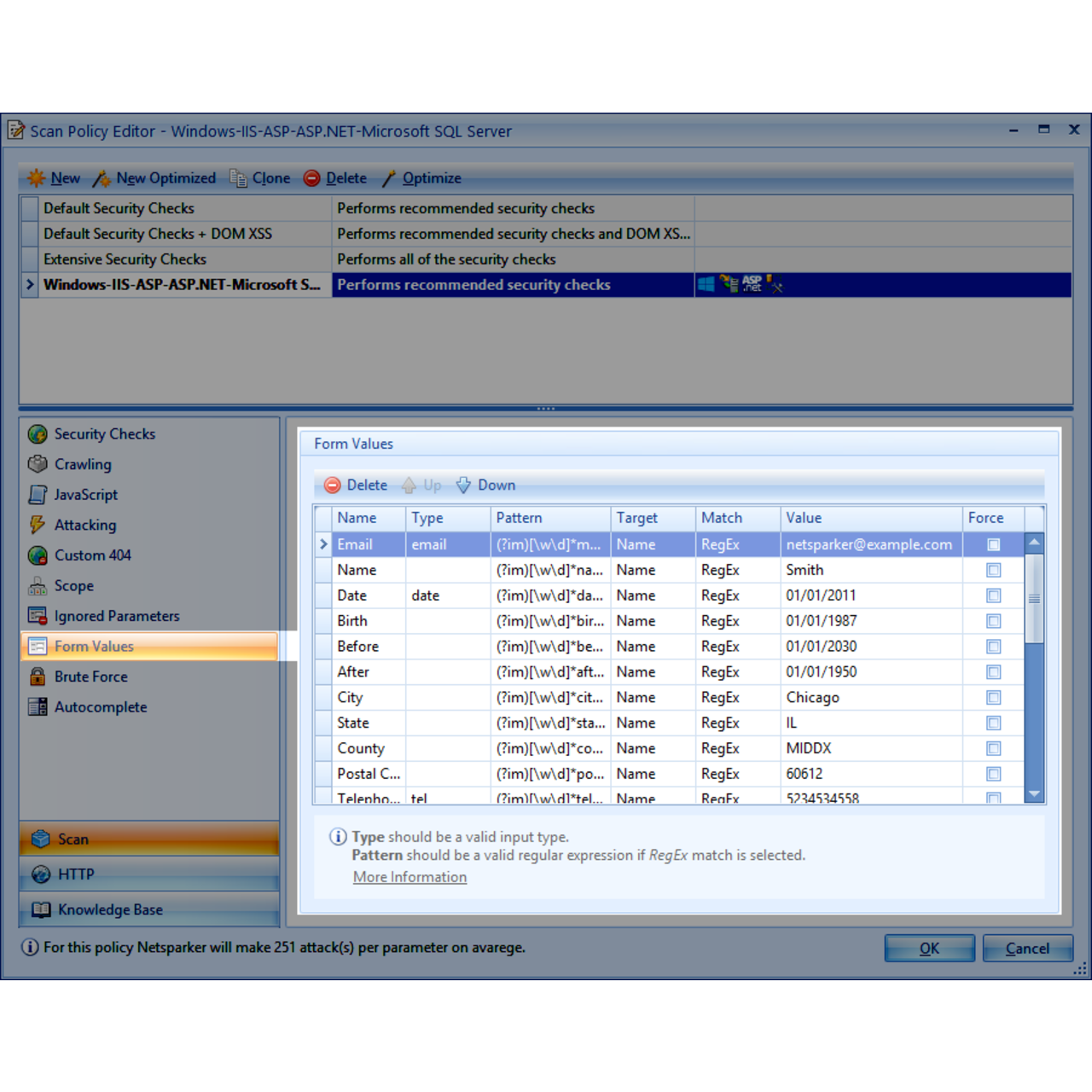
Task: Open the Target dropdown for the Birth row
Action: (653, 620)
